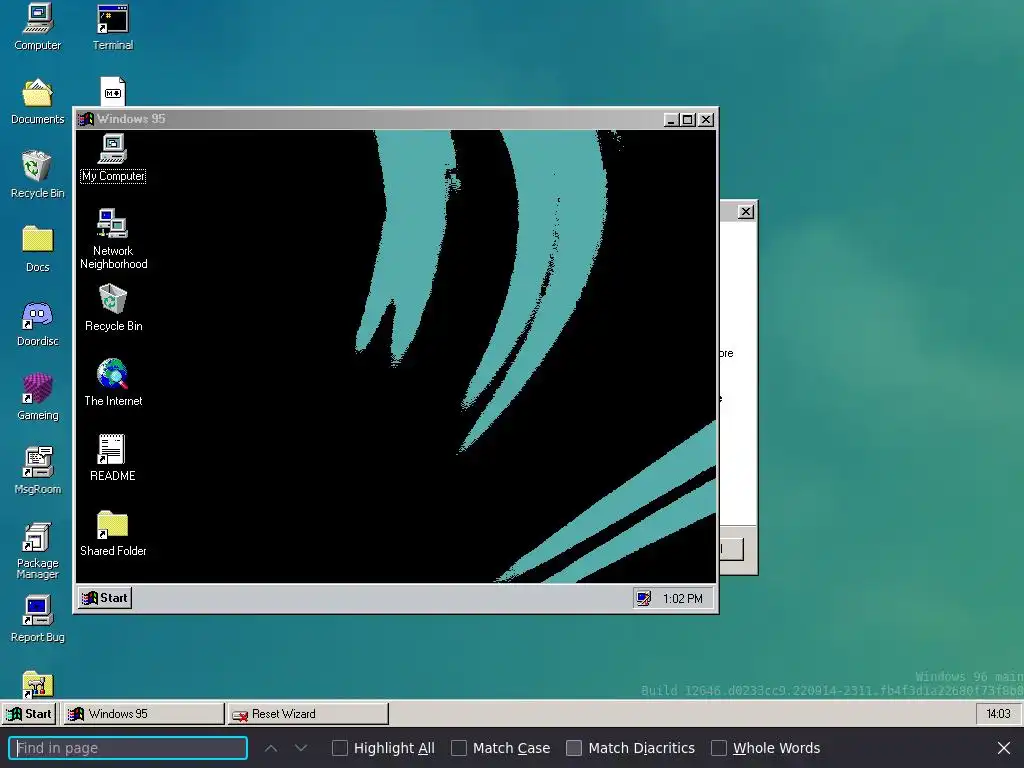This screenshot has width=1024, height=768.
Task: Toggle the Match Diacritics checkbox
Action: (574, 748)
